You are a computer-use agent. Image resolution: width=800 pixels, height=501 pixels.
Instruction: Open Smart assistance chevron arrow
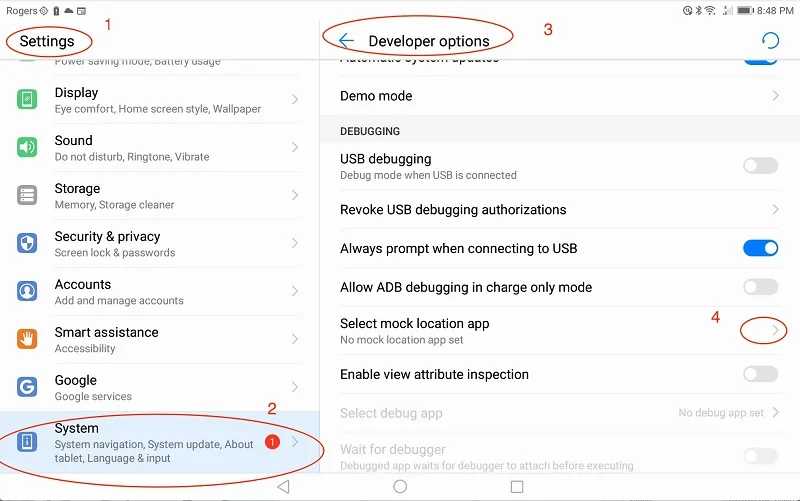(295, 339)
